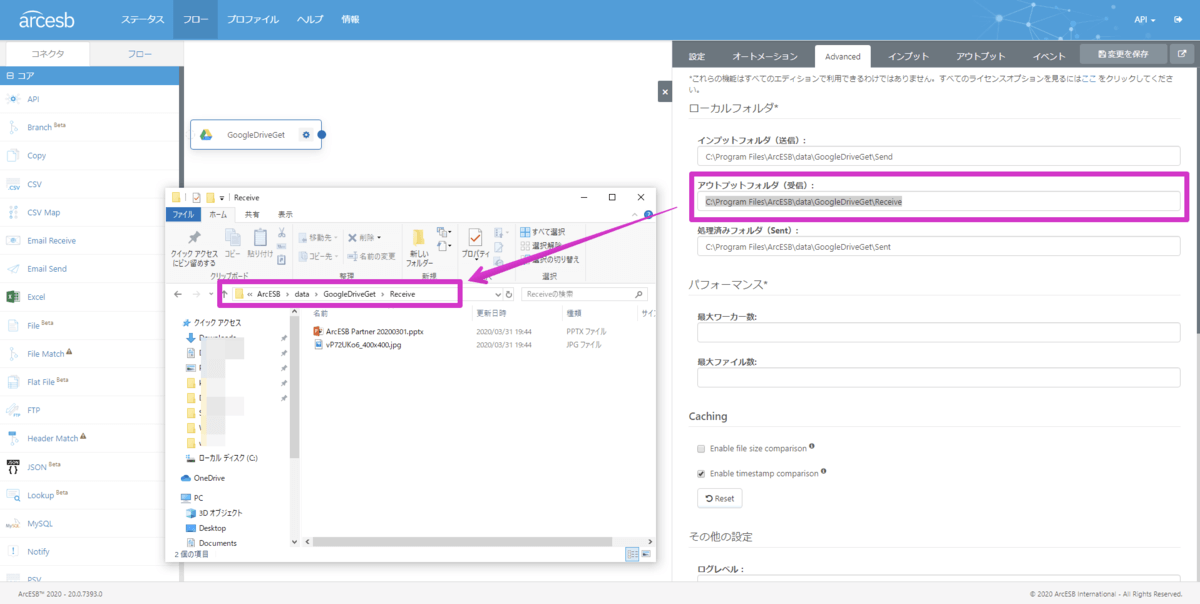Click the 変更を保存 save button
Viewport: 1200px width, 604px height.
pyautogui.click(x=1124, y=53)
